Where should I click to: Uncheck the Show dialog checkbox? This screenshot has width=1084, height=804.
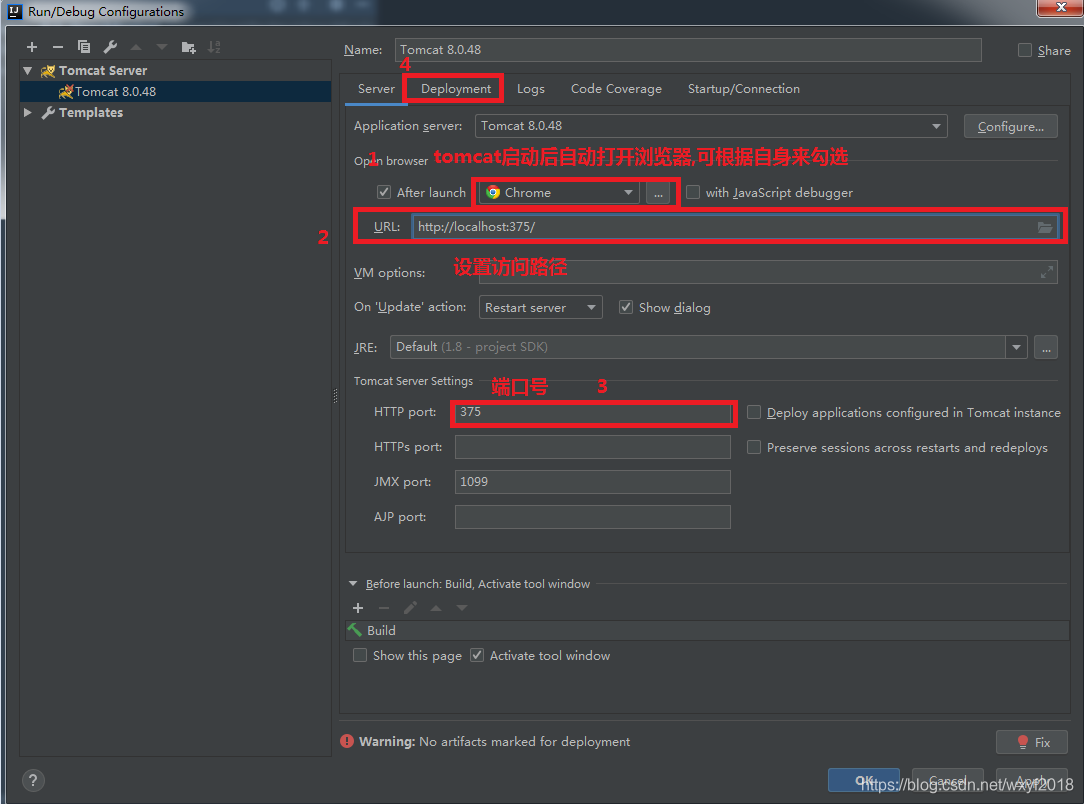coord(626,307)
